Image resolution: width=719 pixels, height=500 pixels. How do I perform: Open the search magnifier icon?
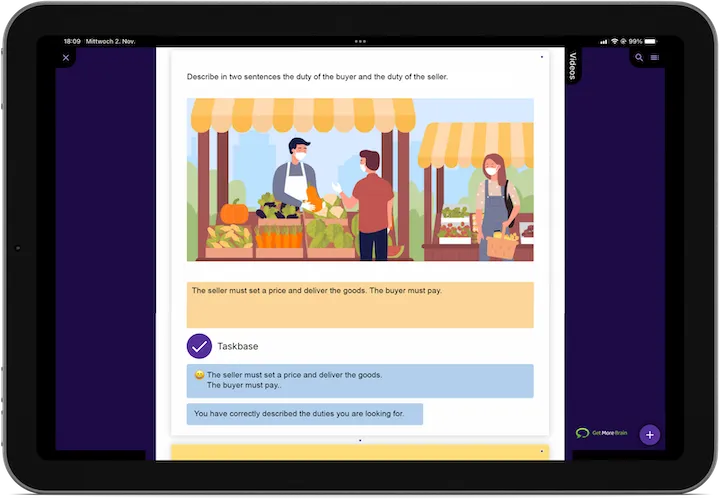tap(639, 57)
